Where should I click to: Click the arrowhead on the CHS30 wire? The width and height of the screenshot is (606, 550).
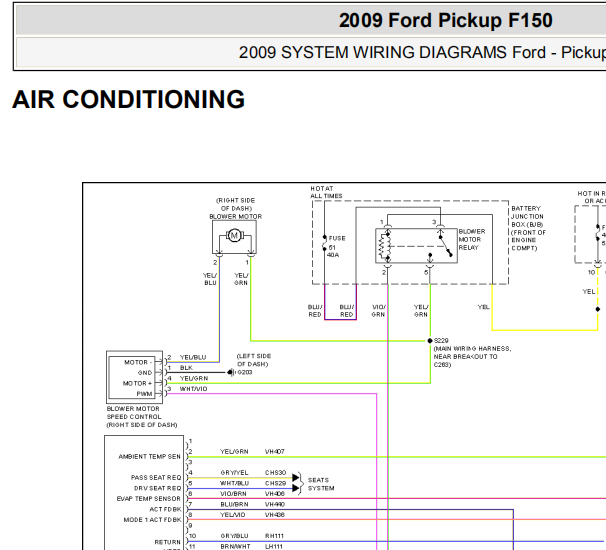click(x=296, y=478)
